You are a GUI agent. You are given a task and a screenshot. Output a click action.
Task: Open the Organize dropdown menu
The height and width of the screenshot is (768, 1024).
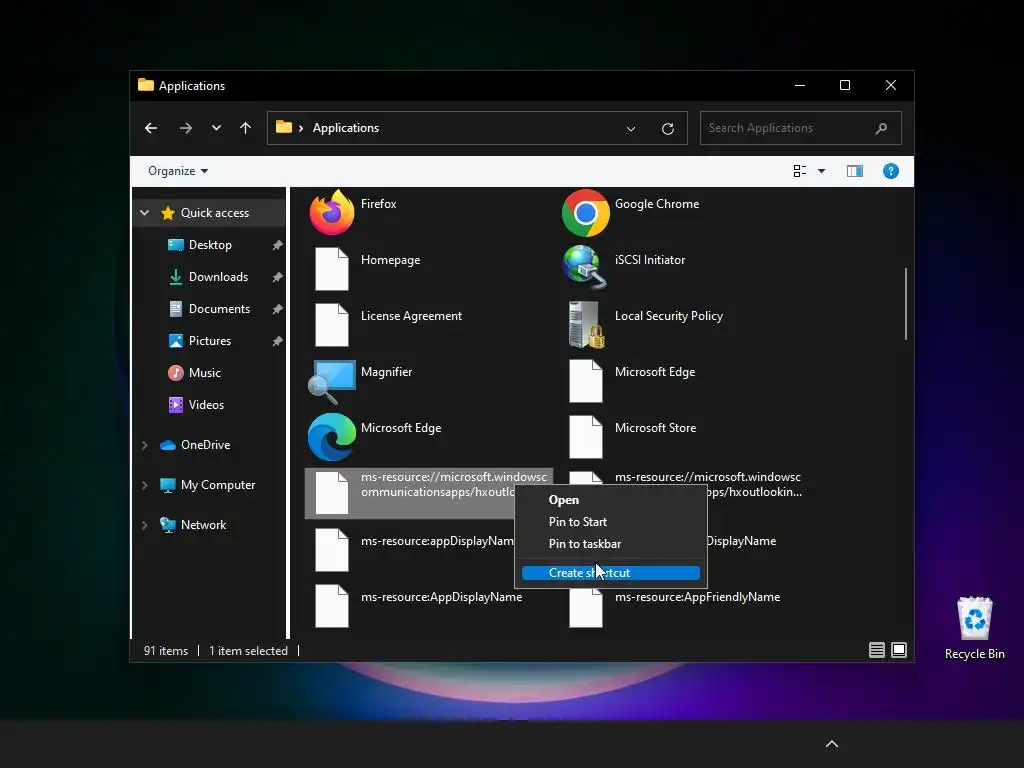pos(178,171)
